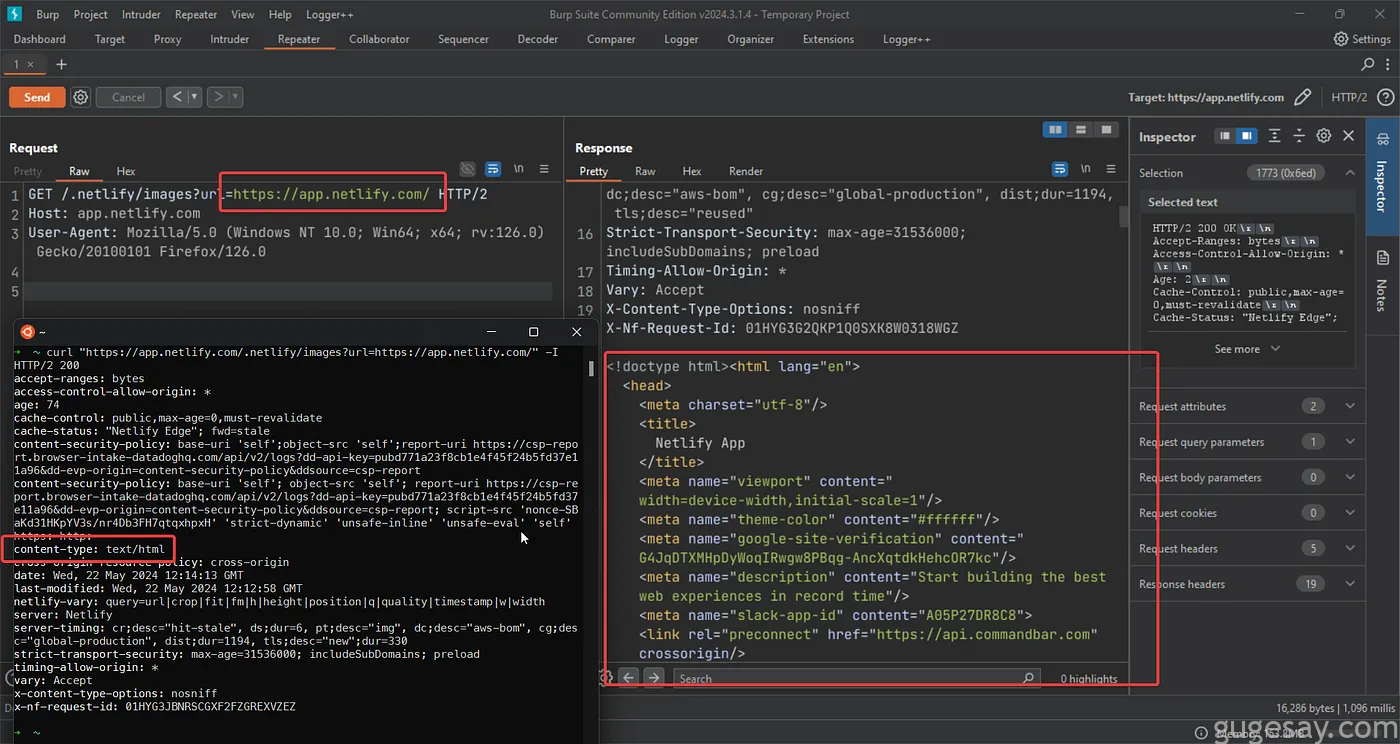Go forward in request history
Screen dimensions: 1400x744
pos(218,97)
